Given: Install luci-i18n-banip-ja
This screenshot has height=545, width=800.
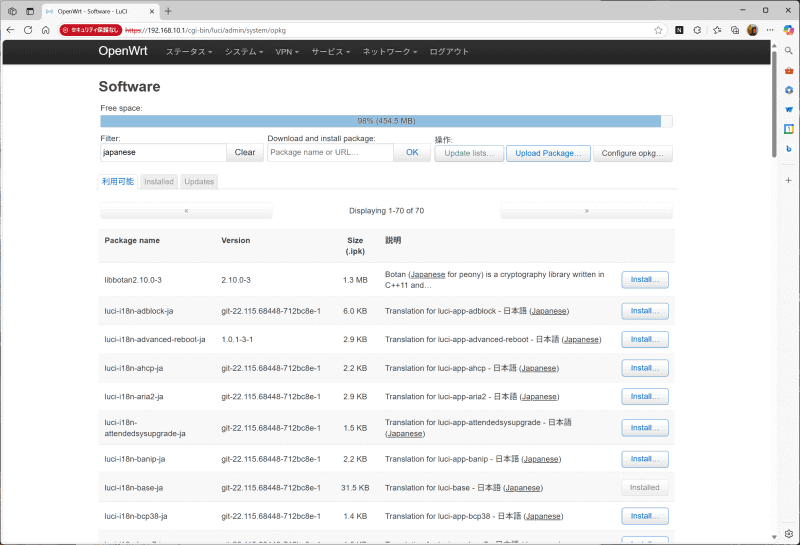Looking at the screenshot, I should click(645, 459).
